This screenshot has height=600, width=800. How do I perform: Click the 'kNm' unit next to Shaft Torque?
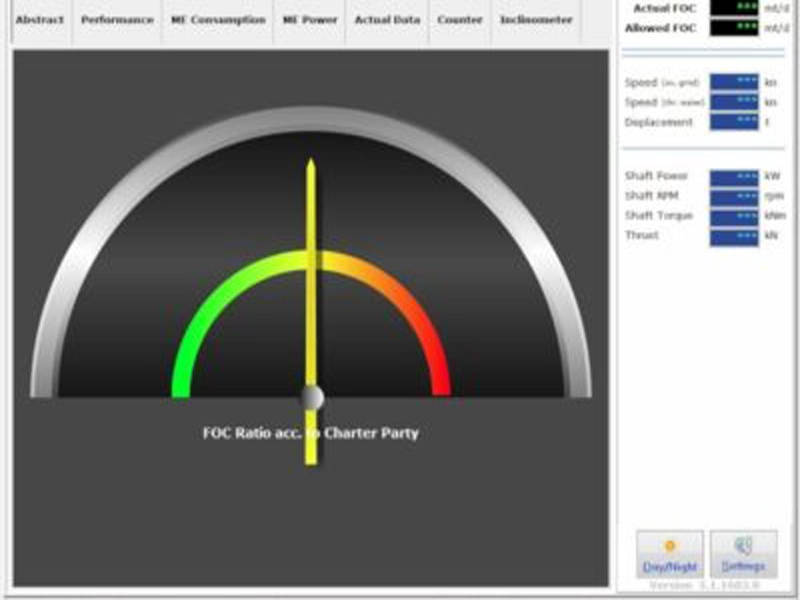point(775,216)
